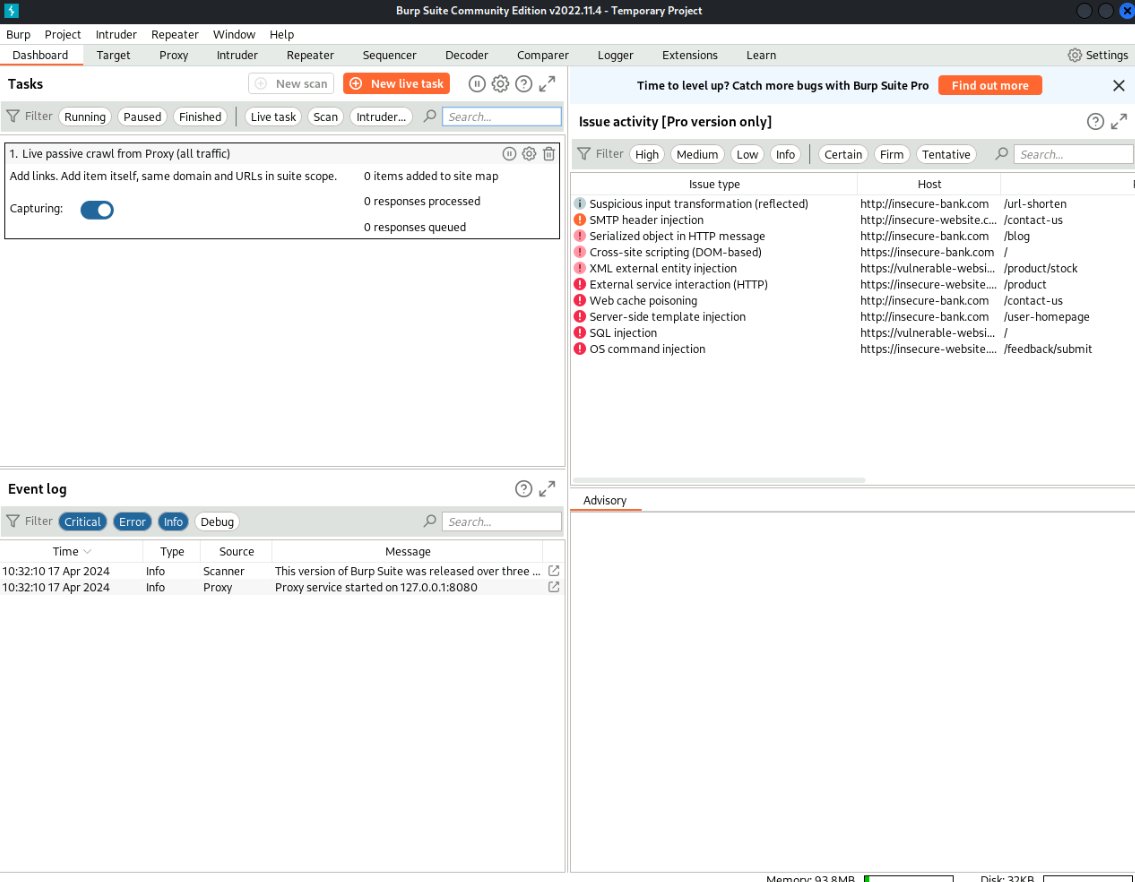Sort event log by Message column header
Screen dimensions: 1135x882
click(x=408, y=551)
